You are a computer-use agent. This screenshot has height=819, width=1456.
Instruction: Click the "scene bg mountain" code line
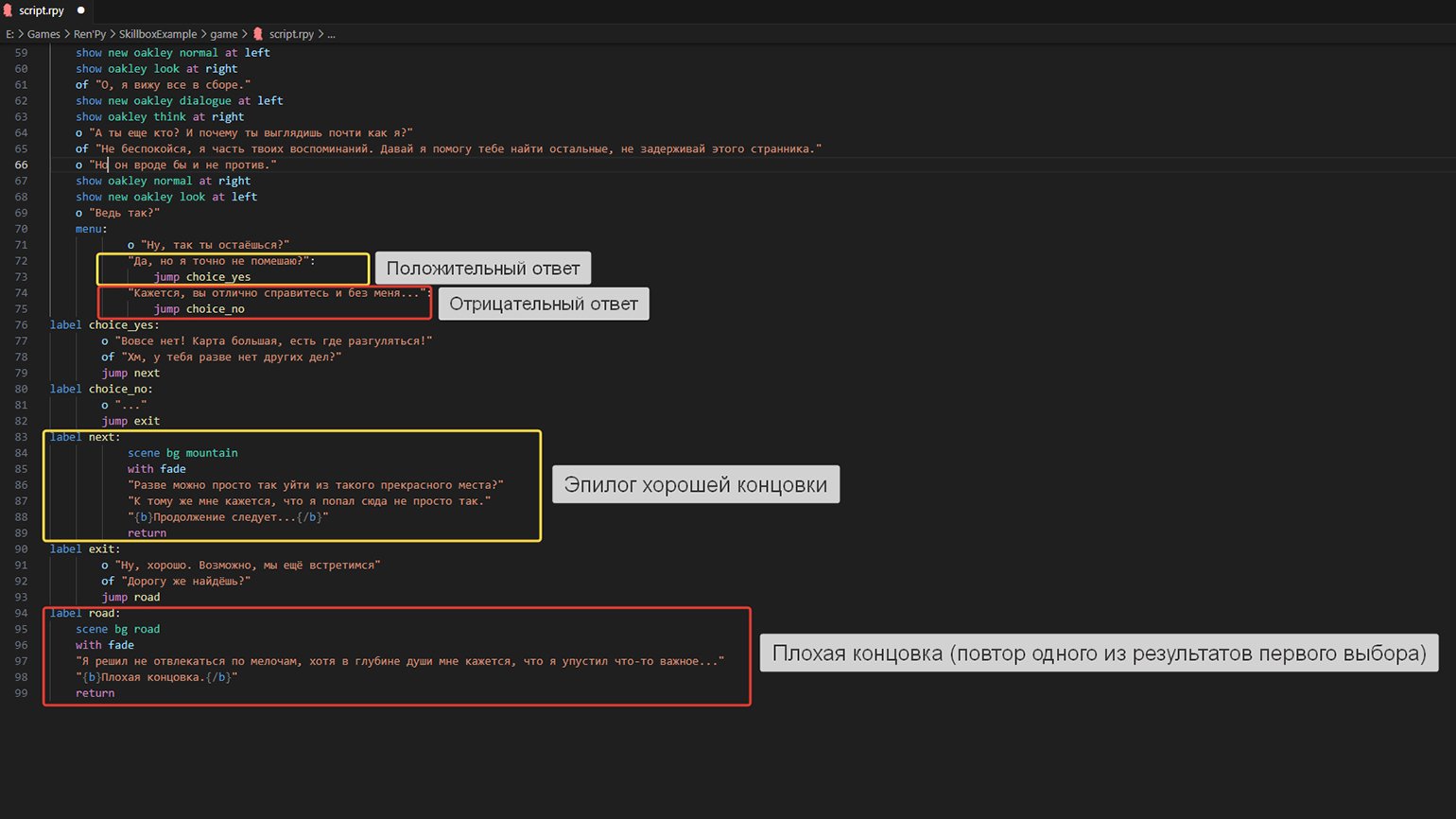(x=182, y=453)
